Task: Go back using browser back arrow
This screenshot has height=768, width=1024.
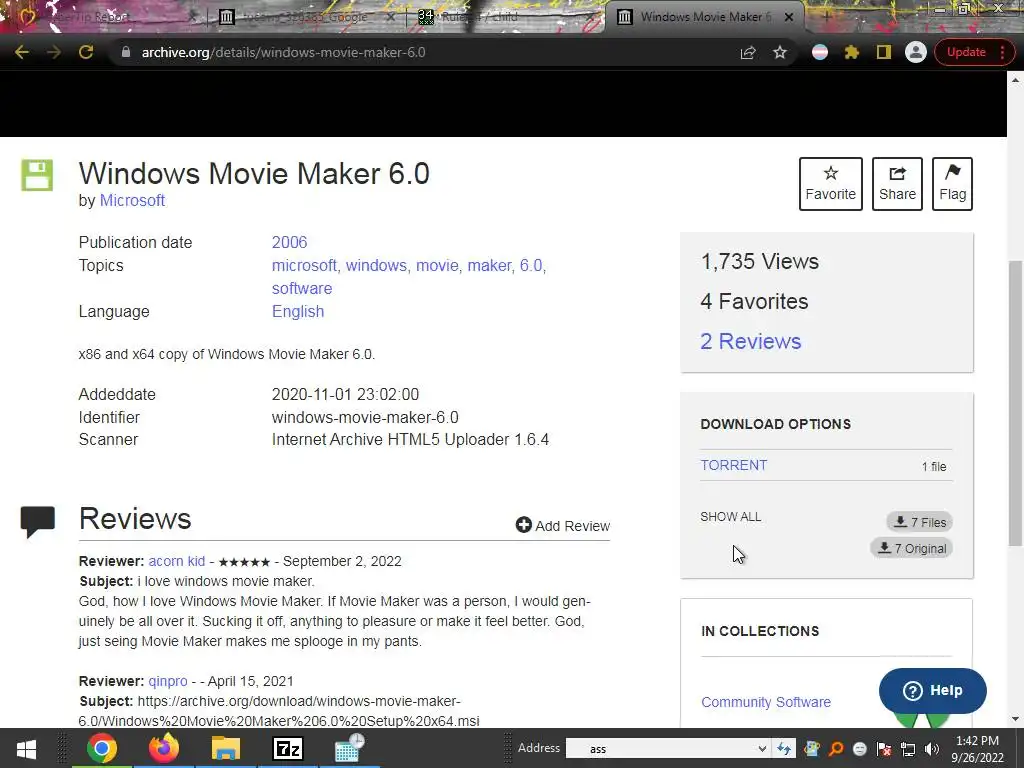Action: coord(22,52)
